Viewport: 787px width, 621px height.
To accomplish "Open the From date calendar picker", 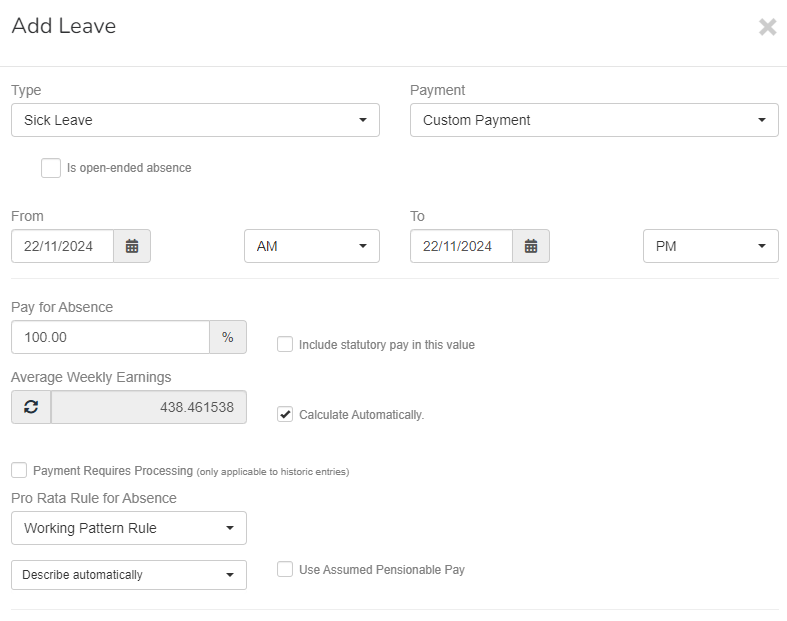I will [x=132, y=246].
